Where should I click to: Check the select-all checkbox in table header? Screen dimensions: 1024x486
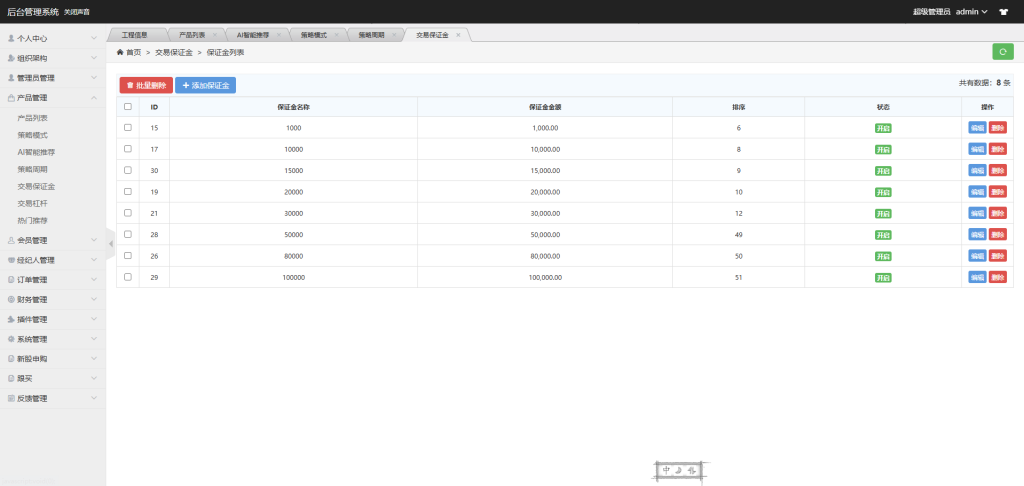pyautogui.click(x=127, y=106)
